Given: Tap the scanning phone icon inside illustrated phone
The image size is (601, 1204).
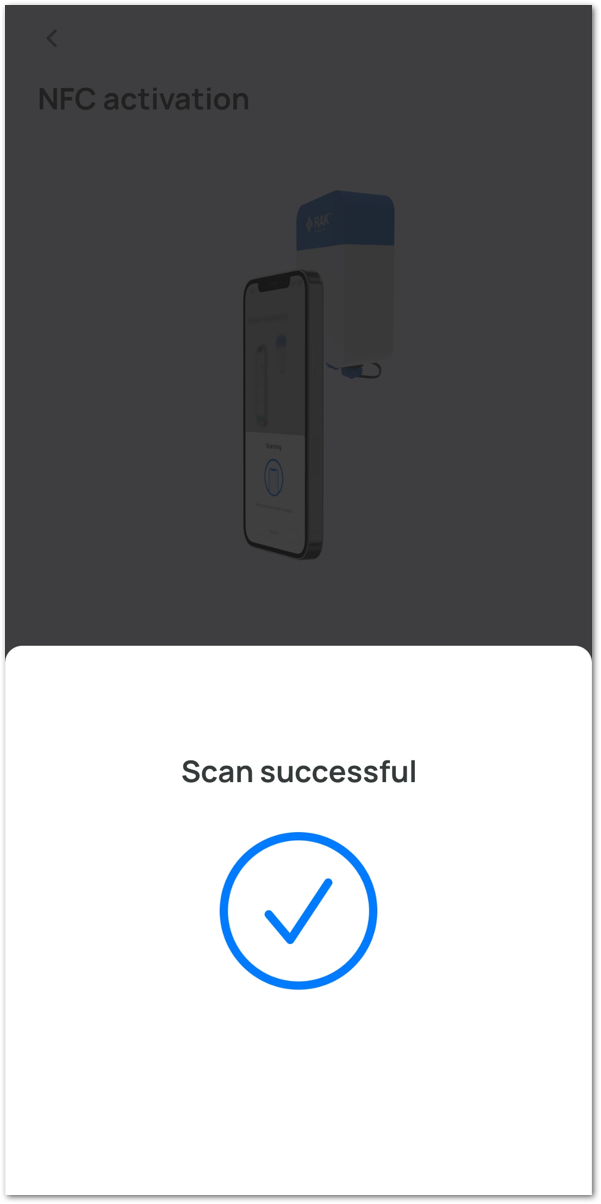Looking at the screenshot, I should click(274, 477).
